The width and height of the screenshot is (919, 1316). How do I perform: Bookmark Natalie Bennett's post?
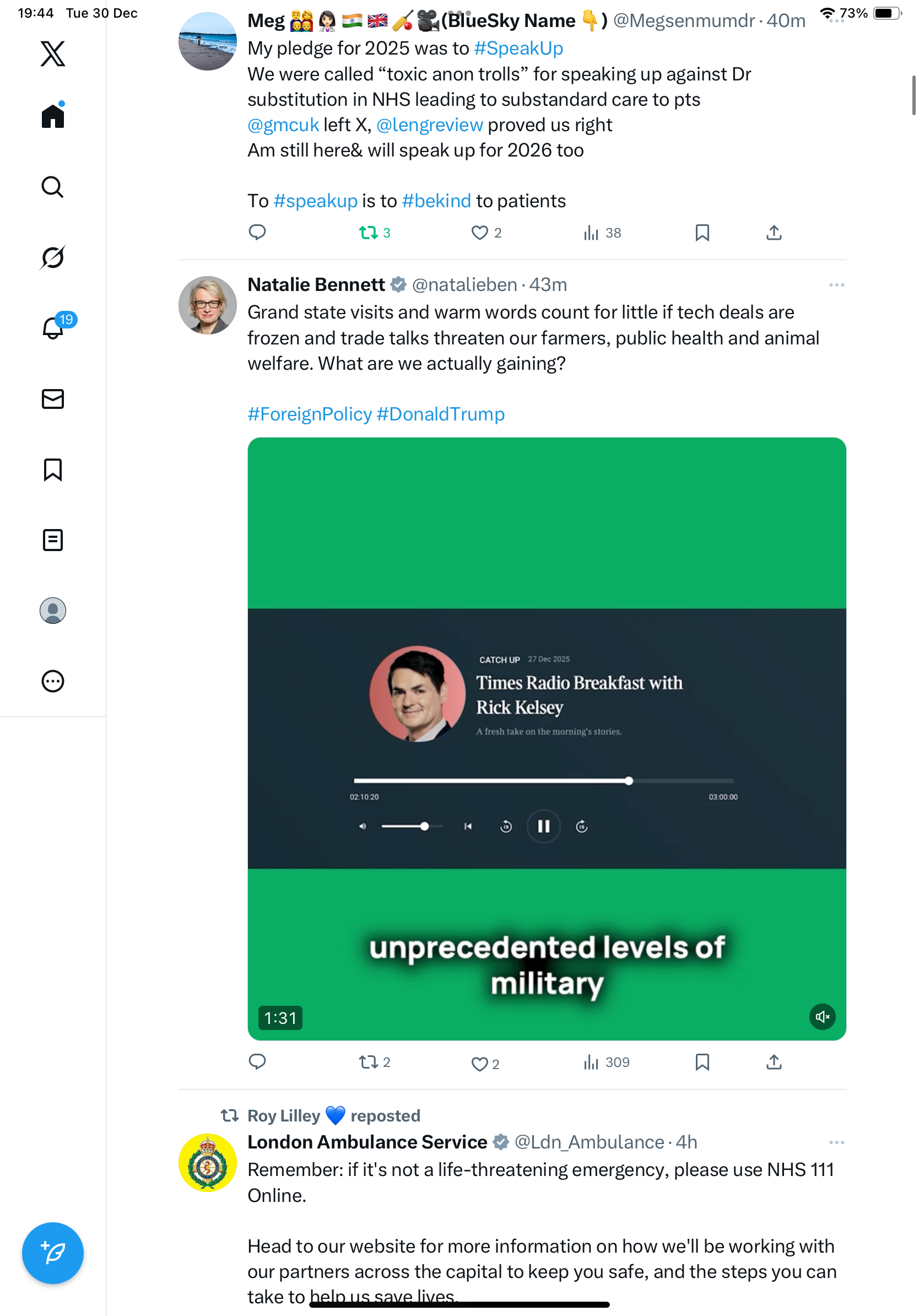pyautogui.click(x=702, y=1062)
